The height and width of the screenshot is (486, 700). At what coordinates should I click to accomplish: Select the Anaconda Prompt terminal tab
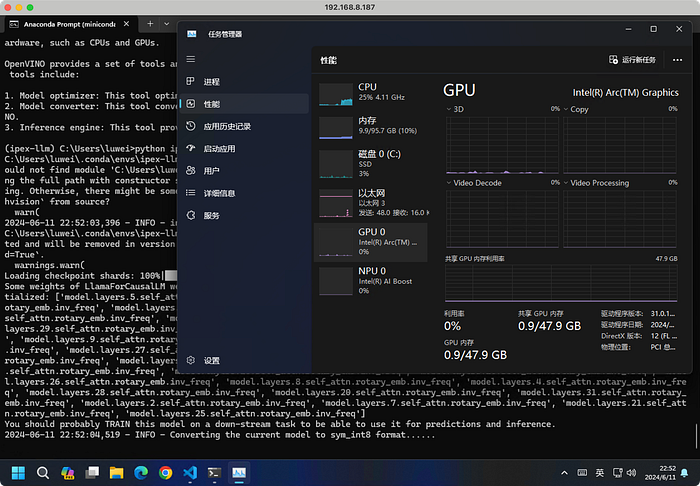(69, 24)
